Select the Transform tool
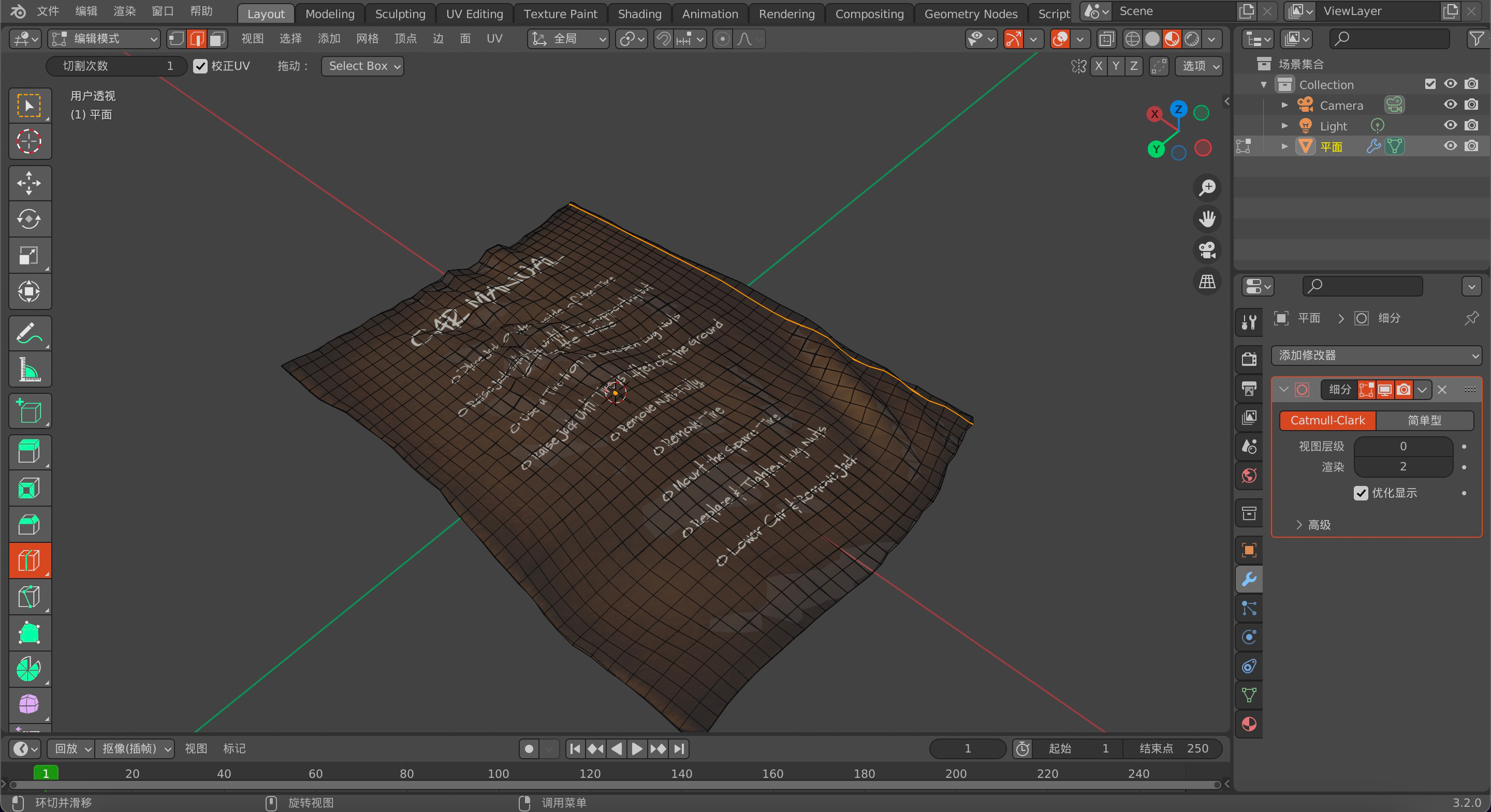 click(x=30, y=291)
